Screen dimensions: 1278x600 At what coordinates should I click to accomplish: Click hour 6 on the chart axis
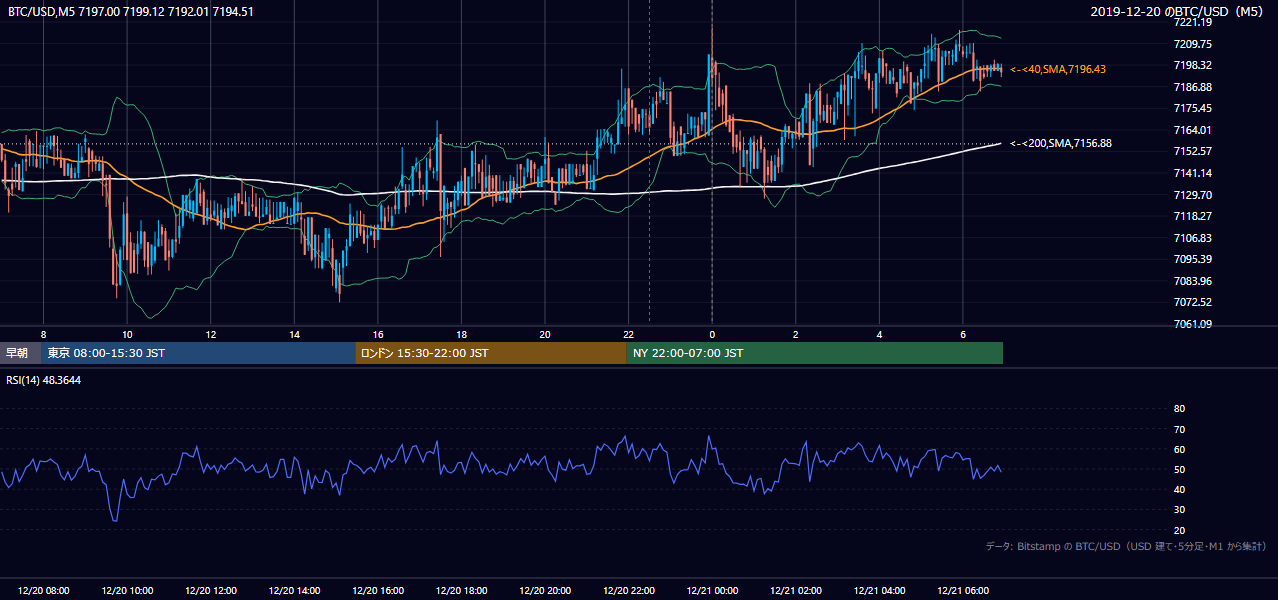tap(963, 334)
